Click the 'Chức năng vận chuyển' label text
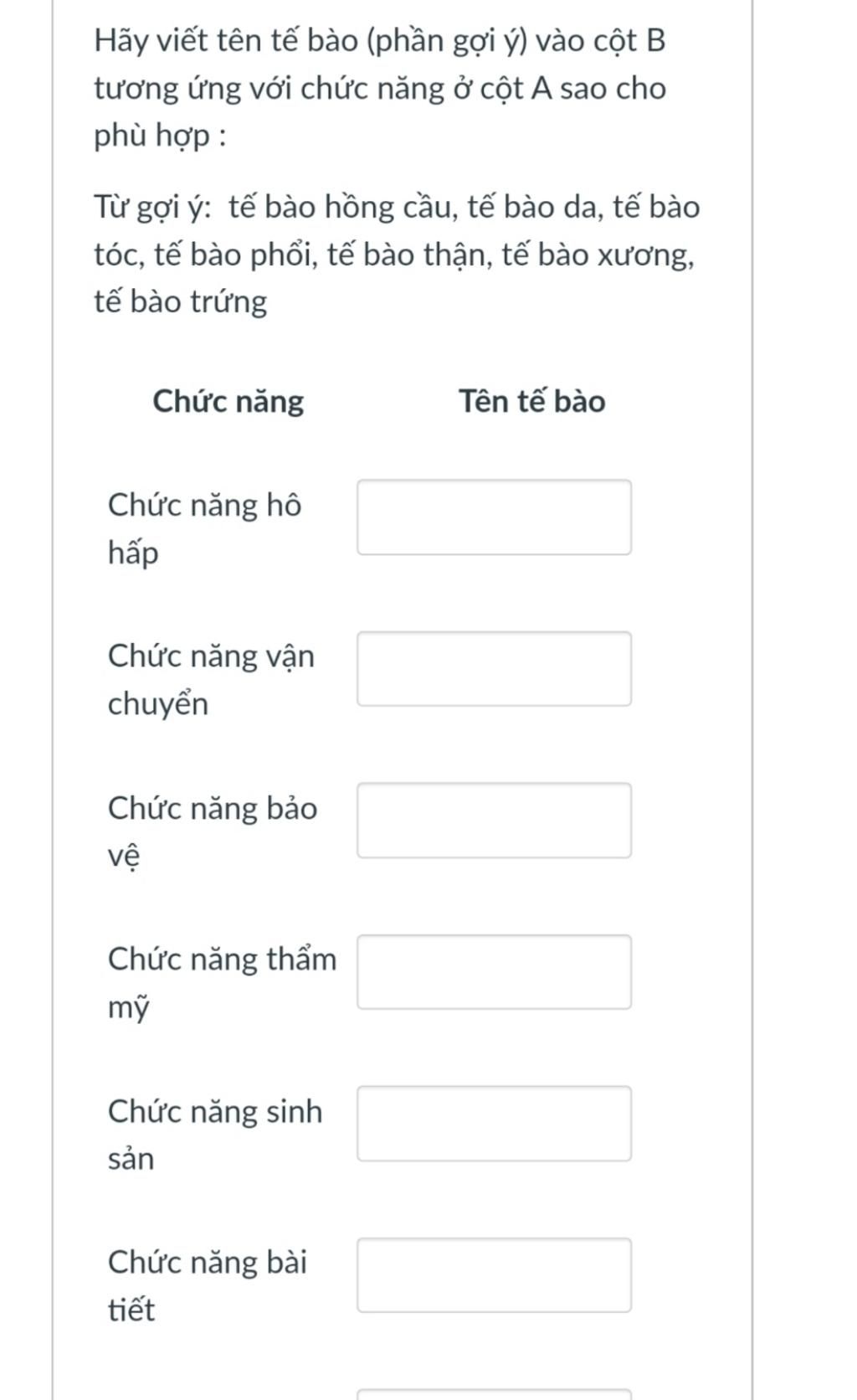 211,680
